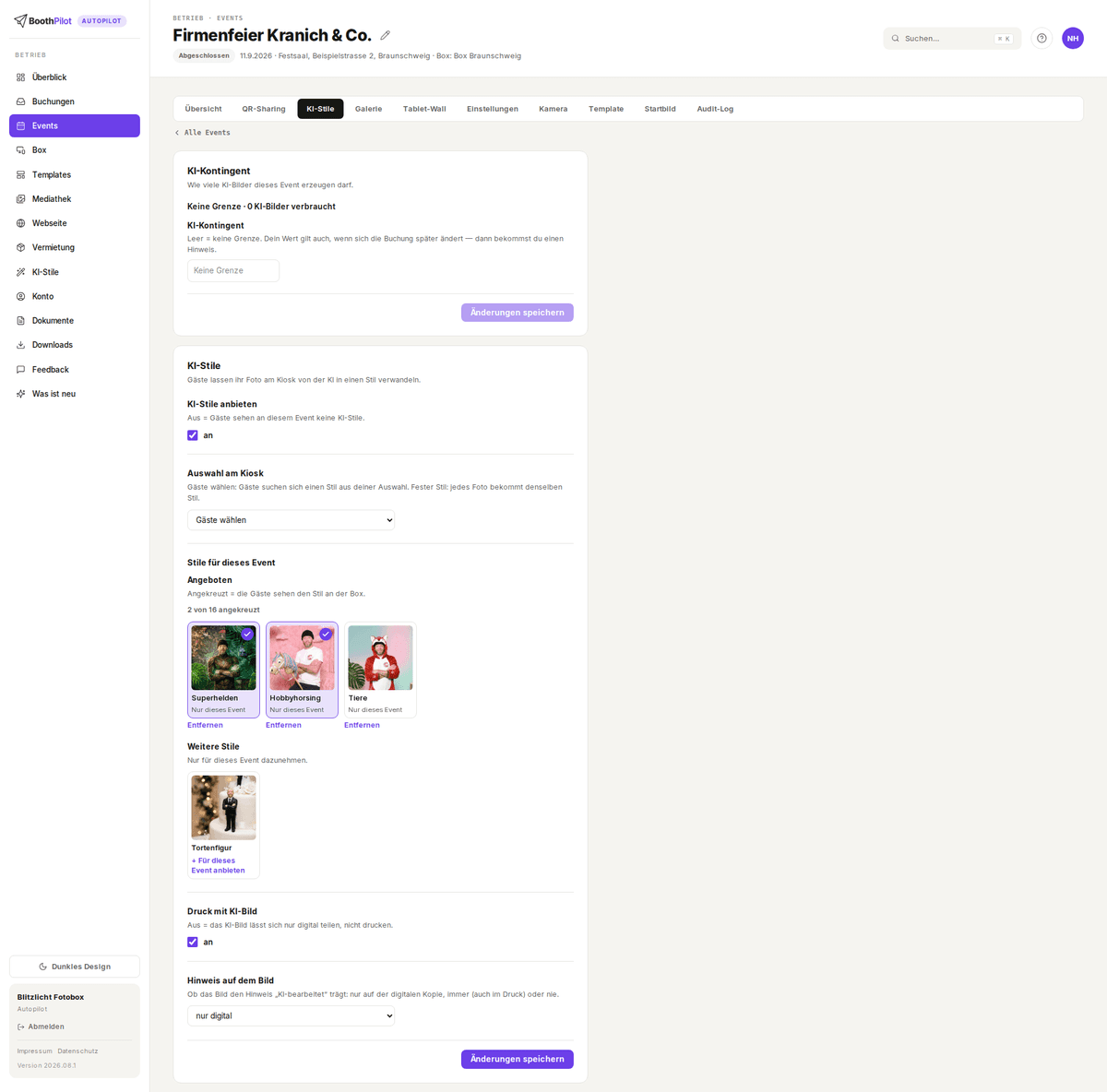Go back to Alle Events
Image resolution: width=1107 pixels, height=1092 pixels.
click(203, 133)
